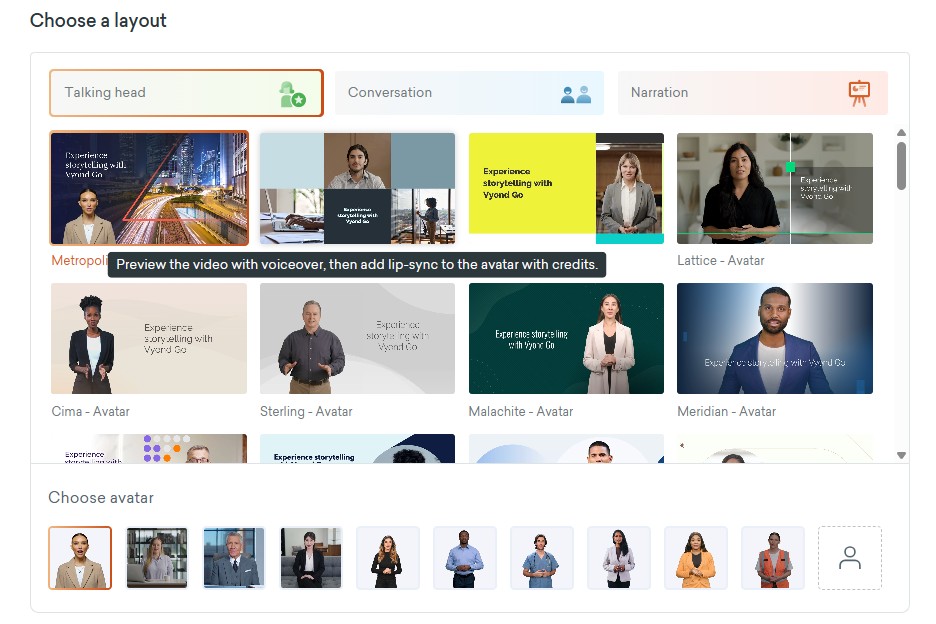Click the layout list scroll-down arrow
936x624 pixels.
coord(901,455)
